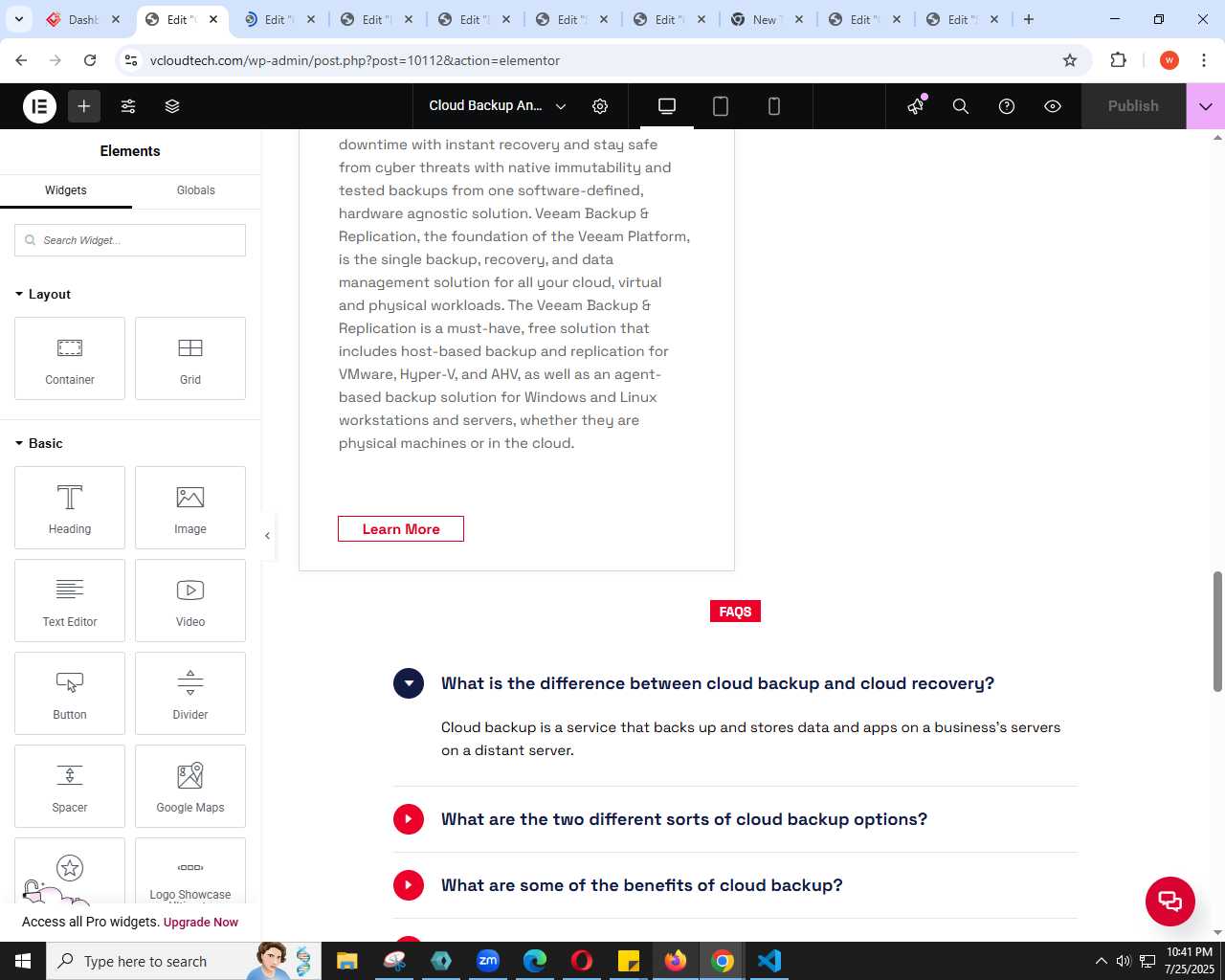Click the FAQS red label
This screenshot has width=1225, height=980.
[x=735, y=612]
